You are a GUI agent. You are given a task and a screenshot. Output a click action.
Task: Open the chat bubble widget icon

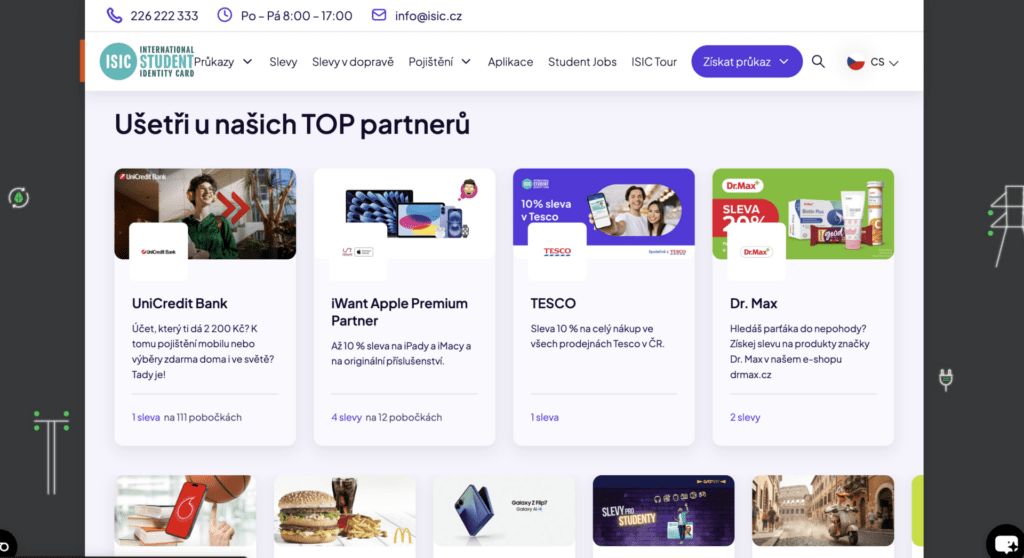pyautogui.click(x=1006, y=543)
